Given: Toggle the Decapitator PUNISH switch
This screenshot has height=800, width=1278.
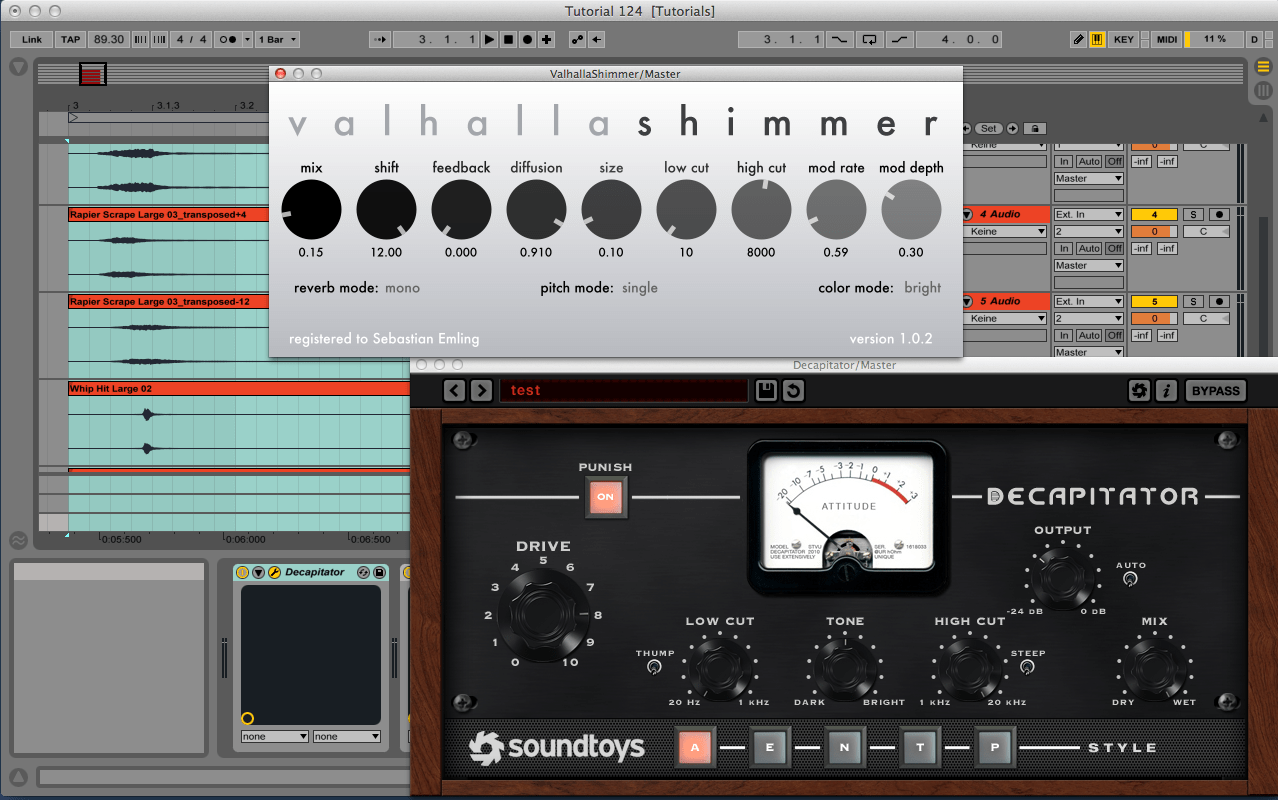Looking at the screenshot, I should [x=605, y=497].
